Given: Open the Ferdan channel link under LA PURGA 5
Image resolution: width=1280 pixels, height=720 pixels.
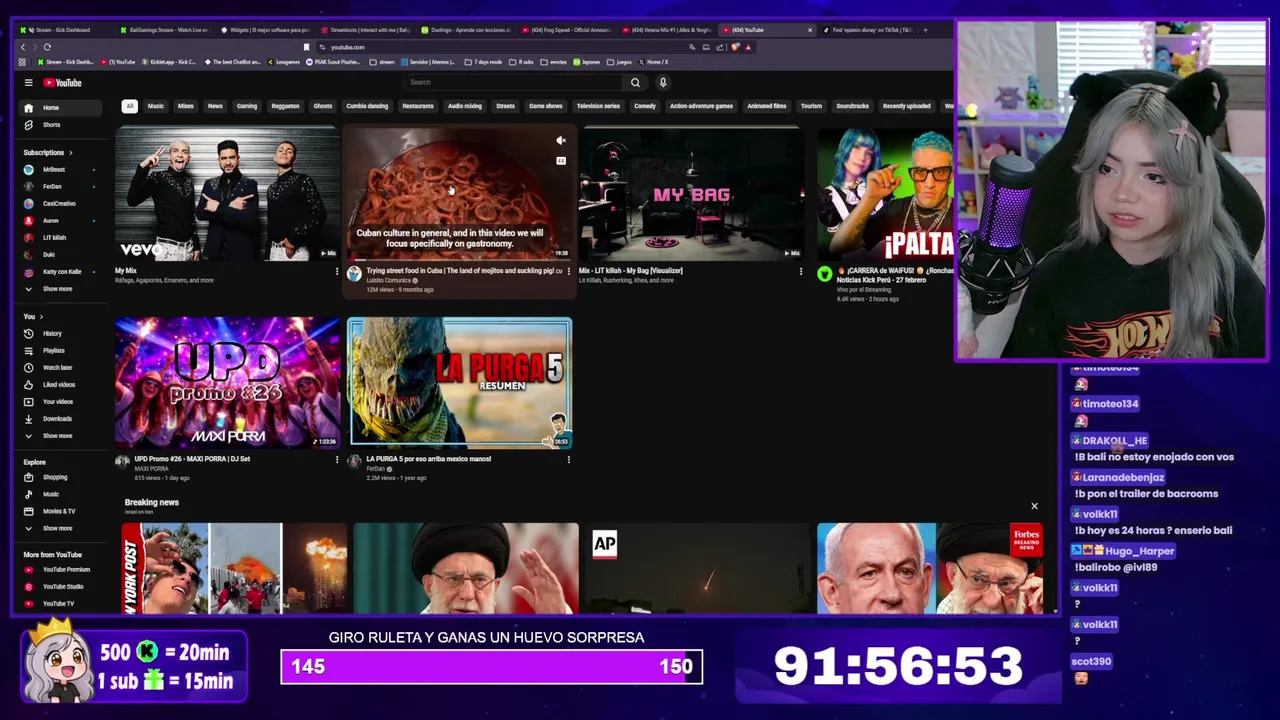Looking at the screenshot, I should coord(376,469).
